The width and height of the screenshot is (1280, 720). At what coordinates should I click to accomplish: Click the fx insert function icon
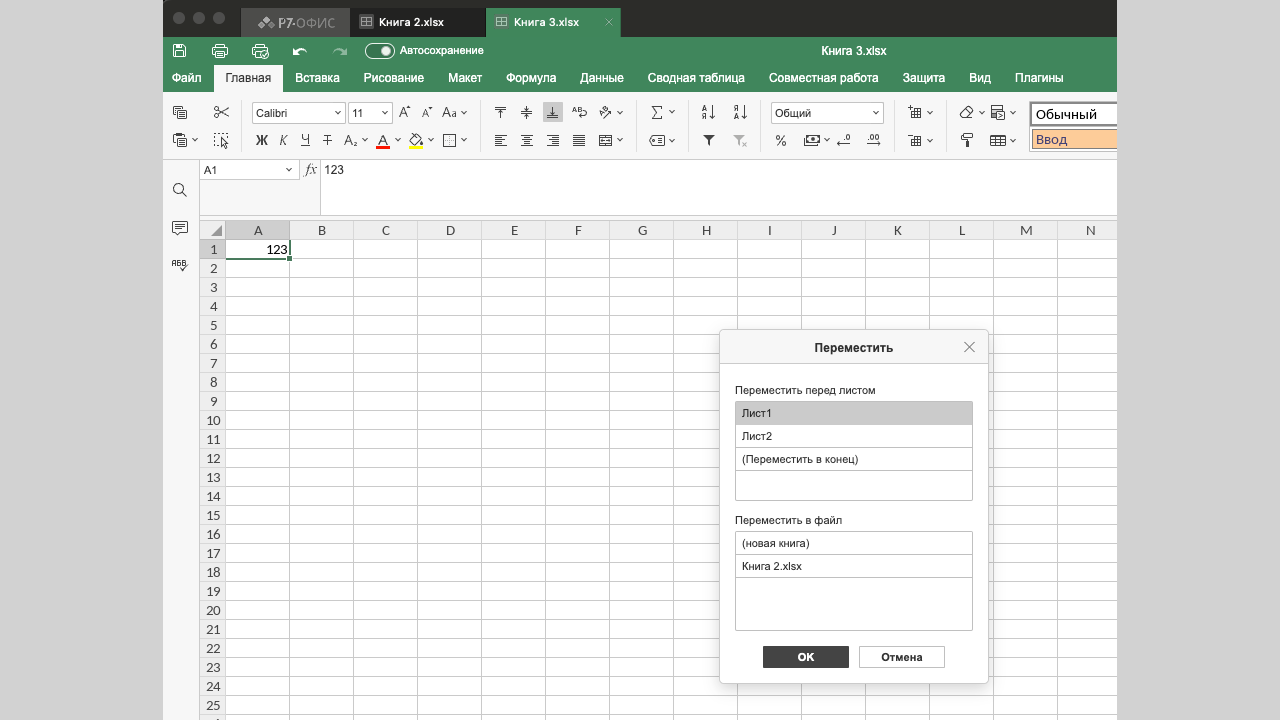pos(311,170)
